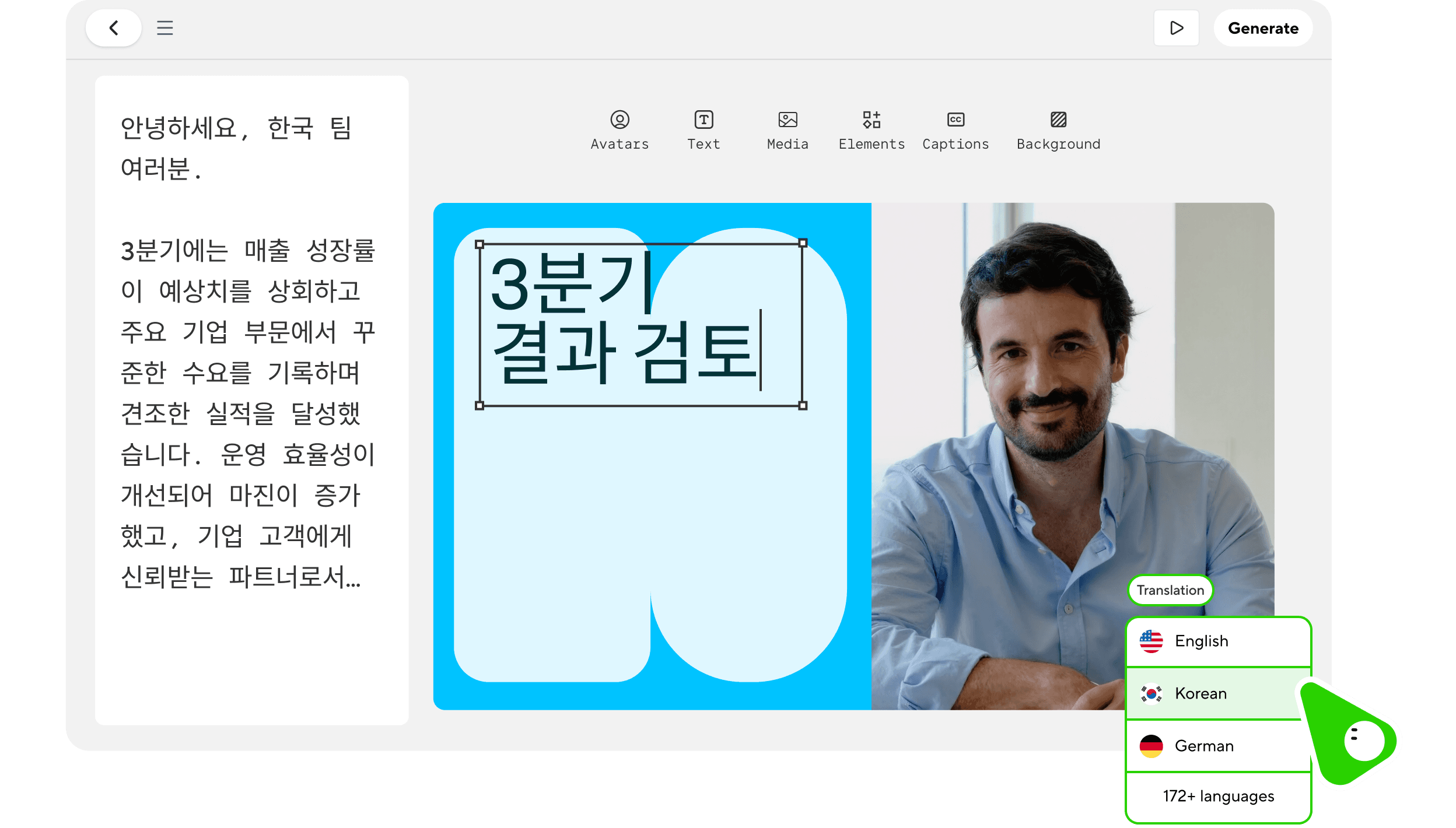This screenshot has height=828, width=1456.
Task: Choose German as translation language
Action: [x=1203, y=745]
